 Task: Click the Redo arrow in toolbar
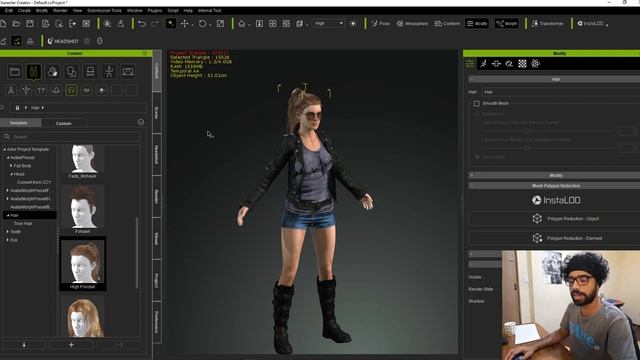point(155,24)
